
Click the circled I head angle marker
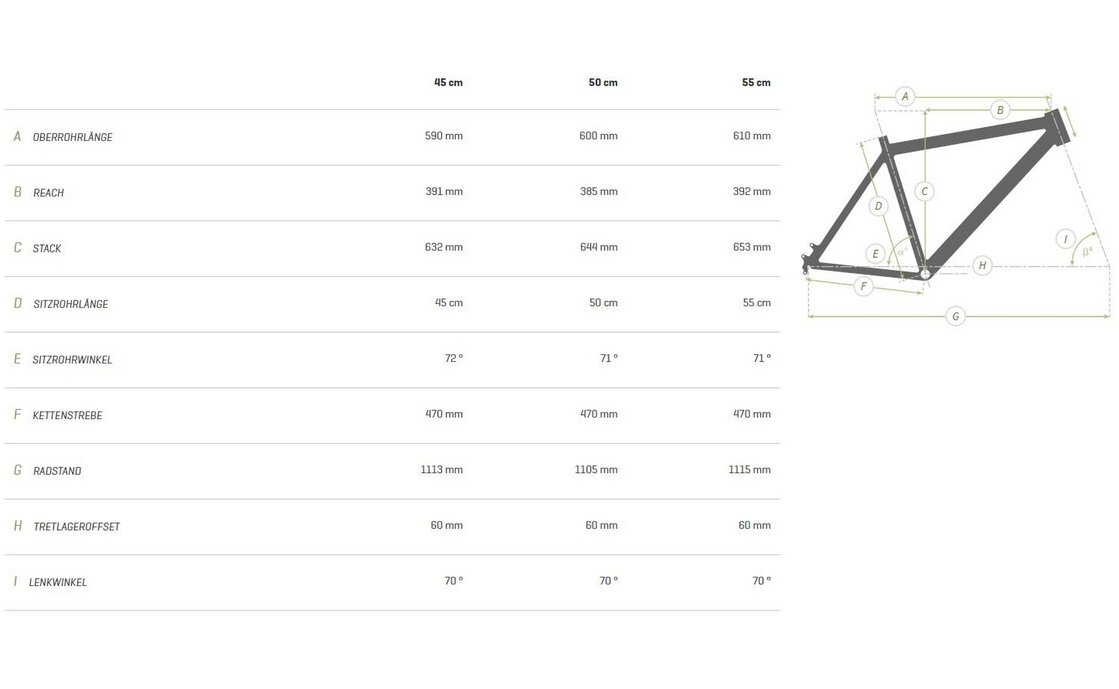coord(1066,238)
